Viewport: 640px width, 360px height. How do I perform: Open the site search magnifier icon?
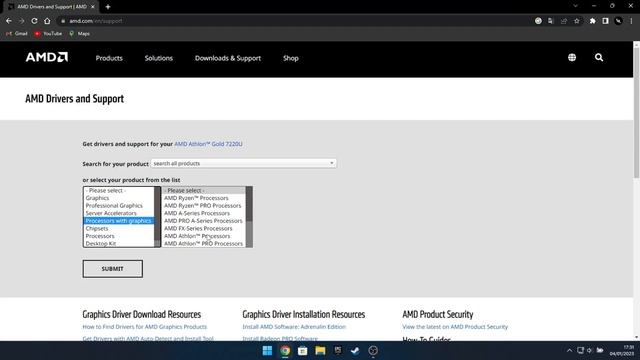click(599, 58)
